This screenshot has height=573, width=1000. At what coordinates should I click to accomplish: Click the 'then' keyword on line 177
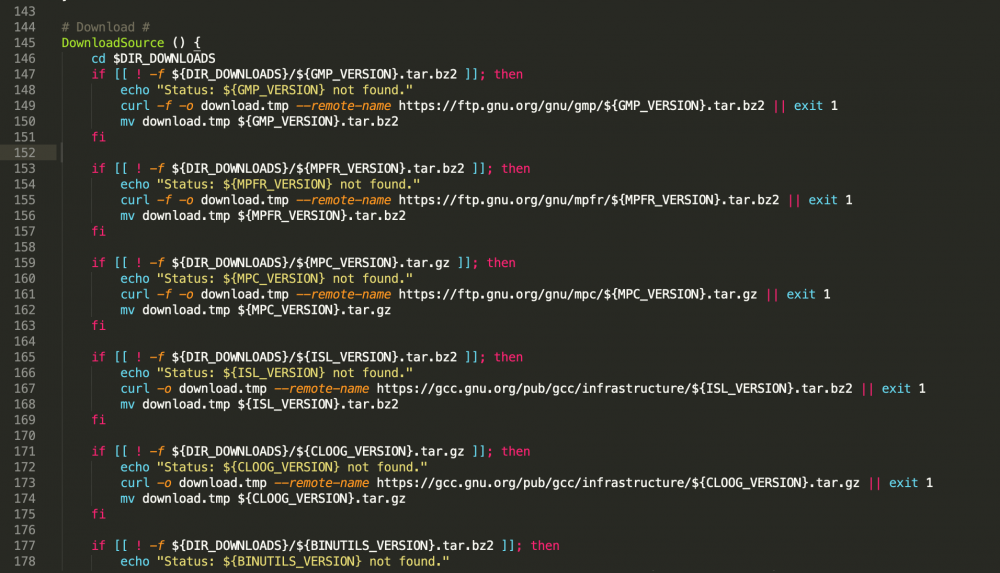[x=545, y=546]
